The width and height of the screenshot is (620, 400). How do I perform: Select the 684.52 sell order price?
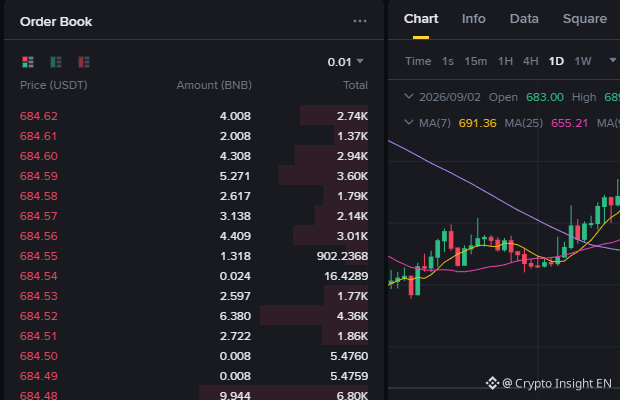(39, 316)
